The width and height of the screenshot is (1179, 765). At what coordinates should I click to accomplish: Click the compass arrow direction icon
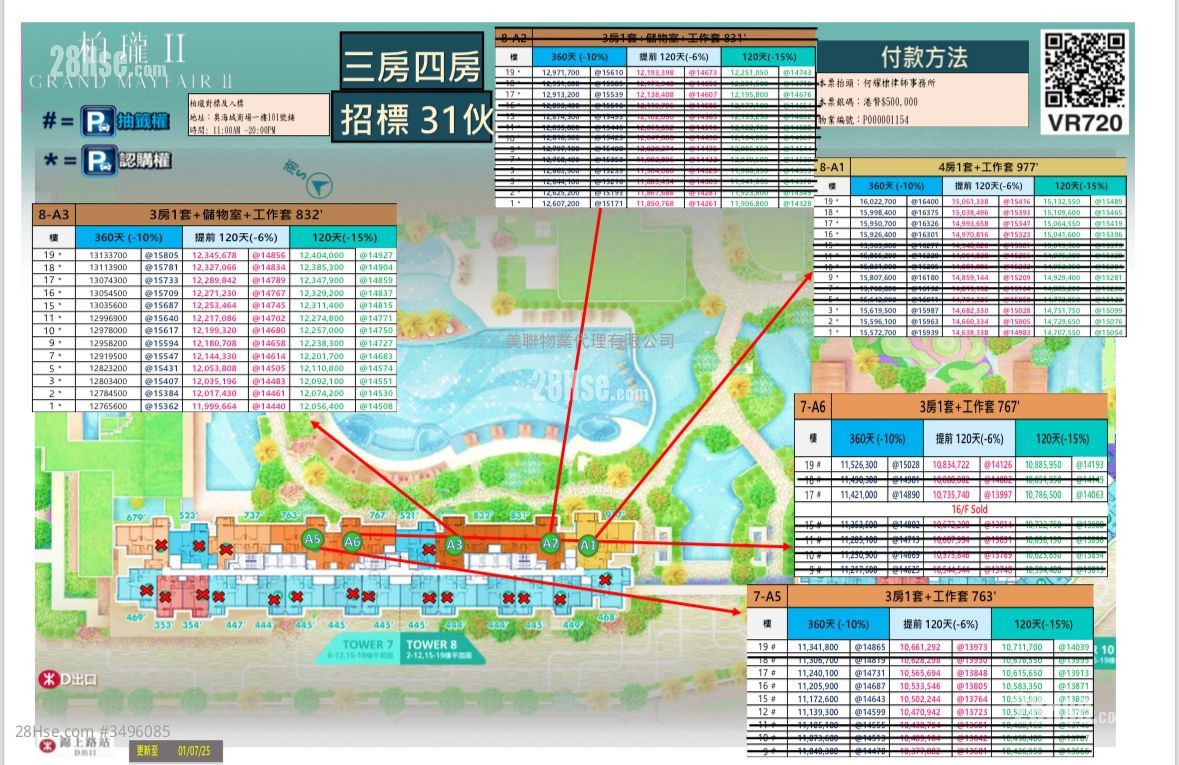click(x=320, y=185)
